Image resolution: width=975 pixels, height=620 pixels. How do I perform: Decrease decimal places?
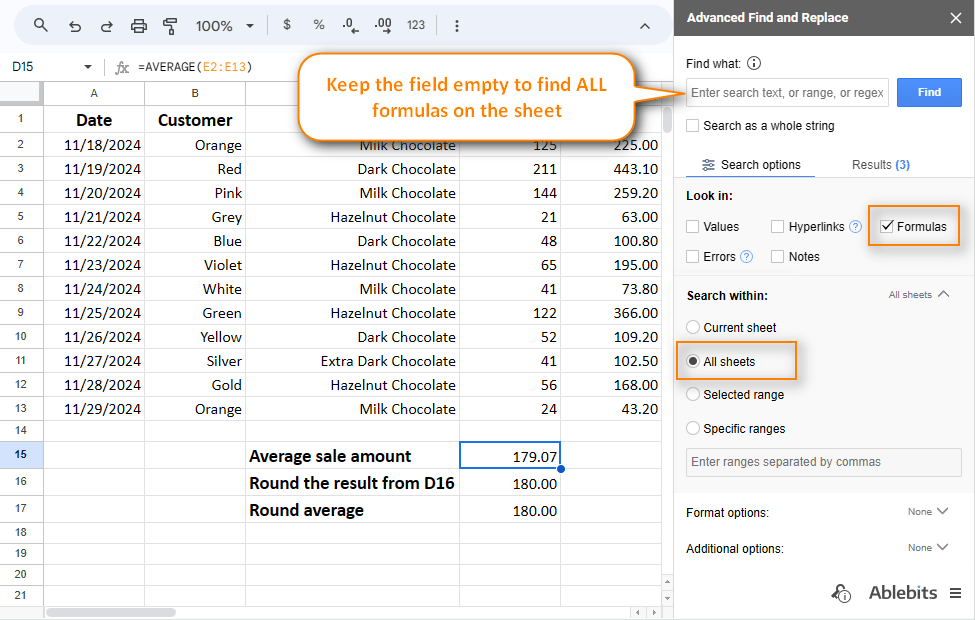point(351,25)
